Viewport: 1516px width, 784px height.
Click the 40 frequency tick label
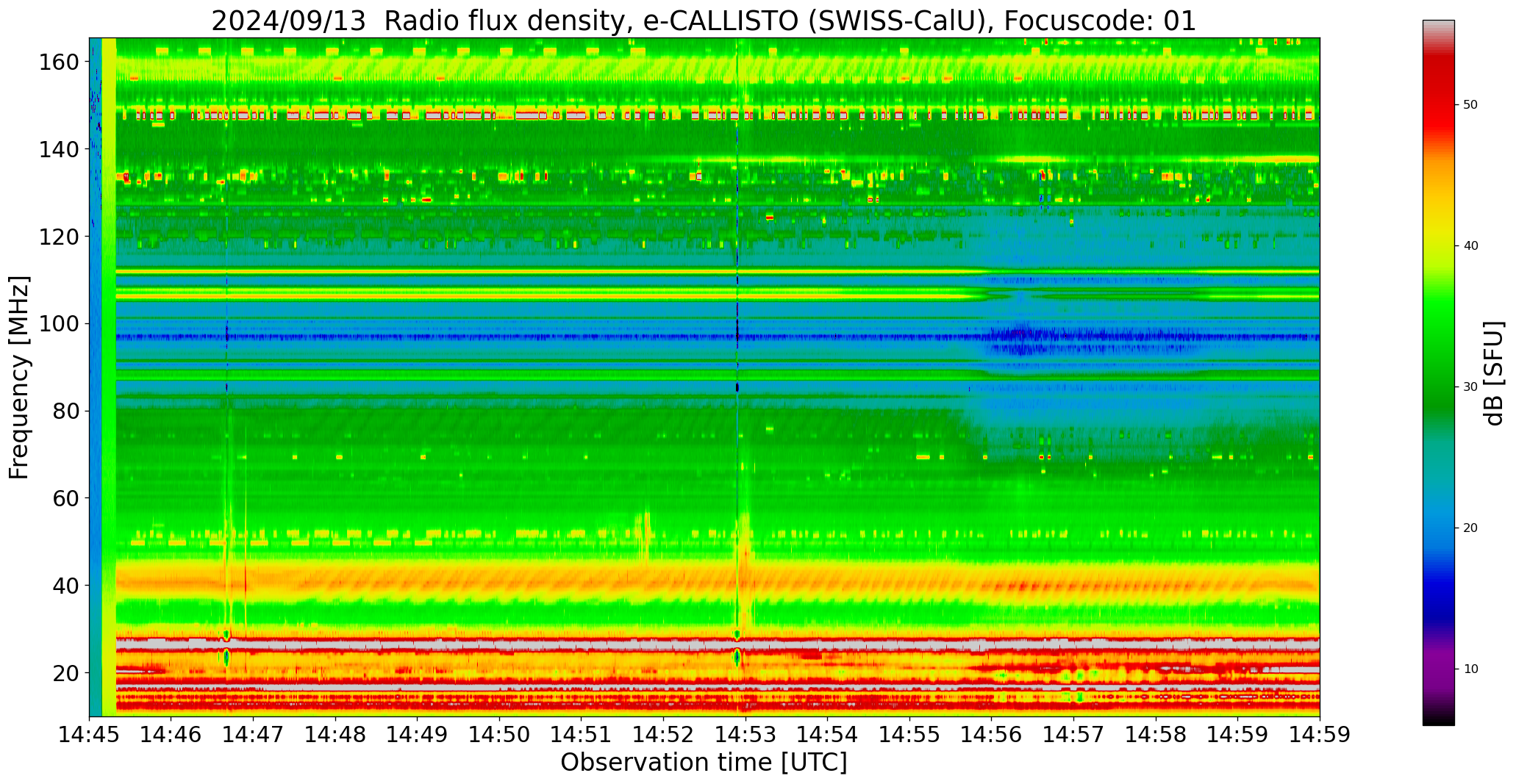click(65, 586)
